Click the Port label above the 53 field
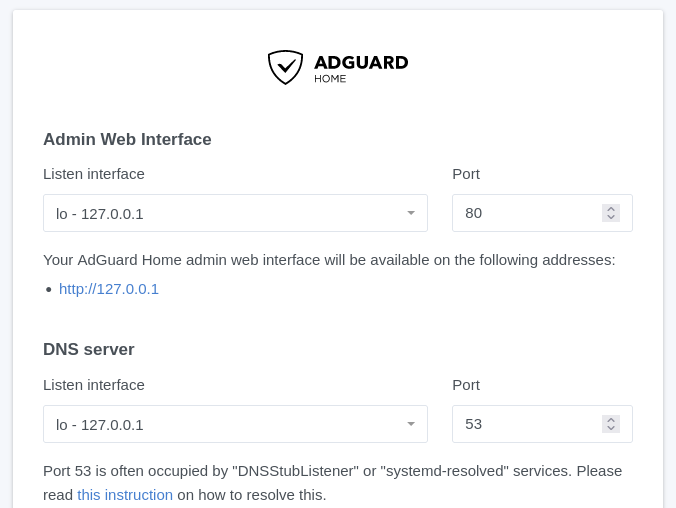Image resolution: width=676 pixels, height=508 pixels. pyautogui.click(x=466, y=385)
